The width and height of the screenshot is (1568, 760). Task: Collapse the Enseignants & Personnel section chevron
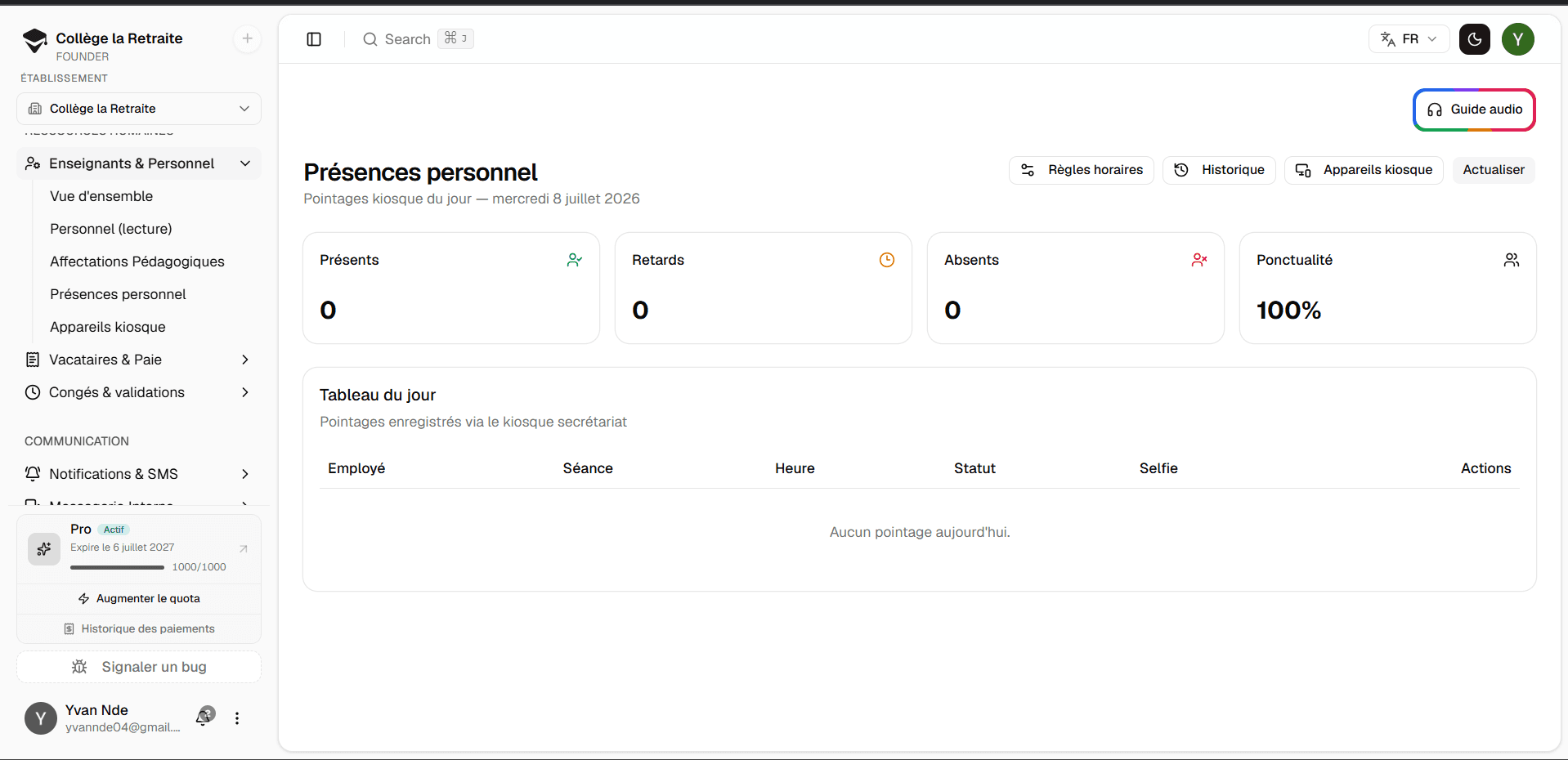[x=245, y=163]
